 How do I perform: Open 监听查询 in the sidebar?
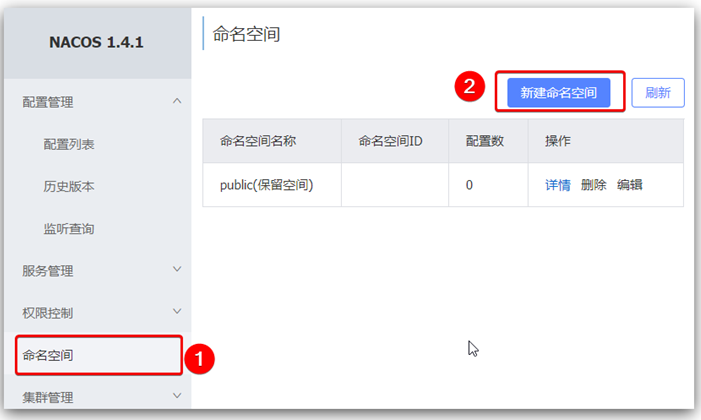click(x=69, y=229)
